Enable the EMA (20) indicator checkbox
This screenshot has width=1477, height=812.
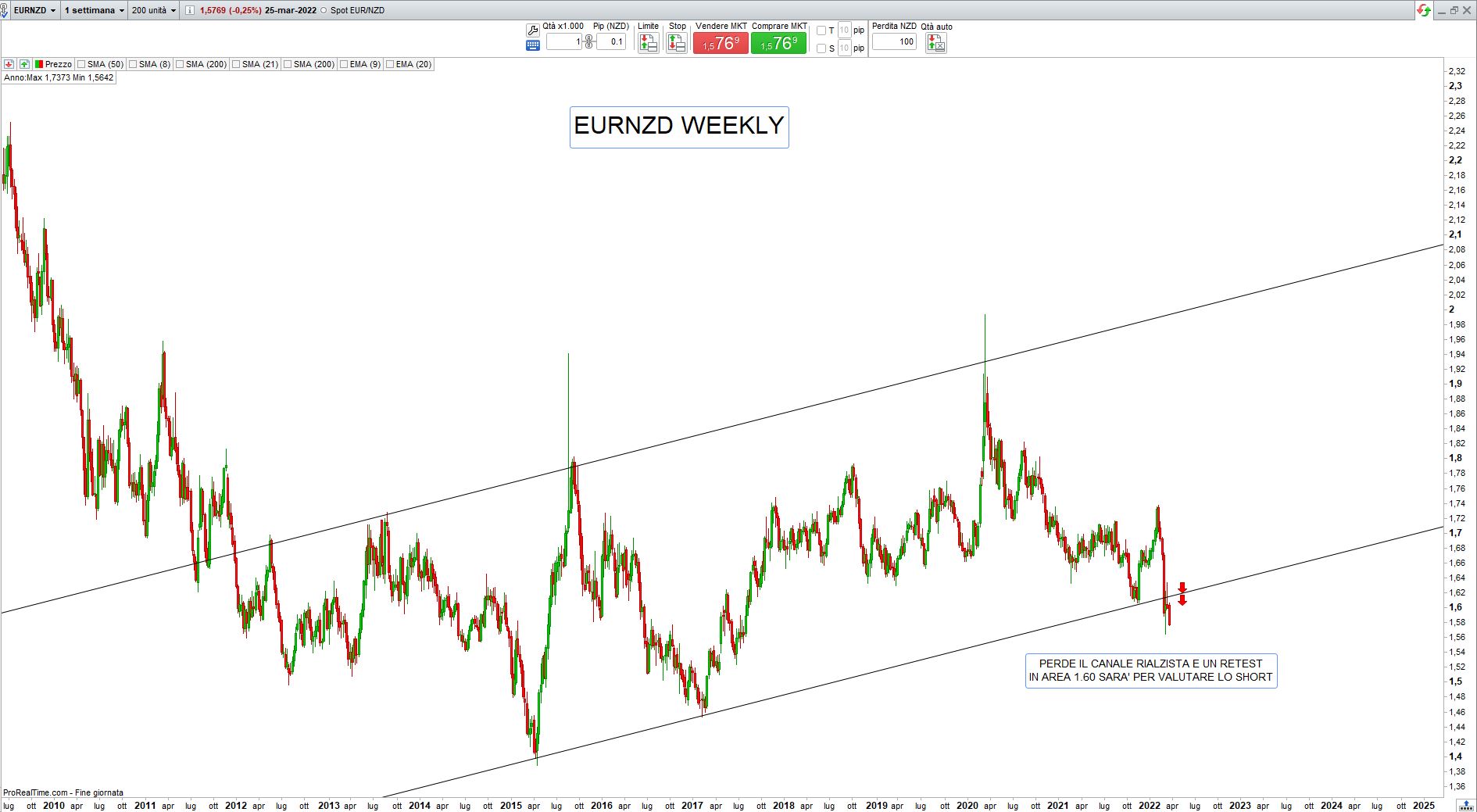(390, 64)
